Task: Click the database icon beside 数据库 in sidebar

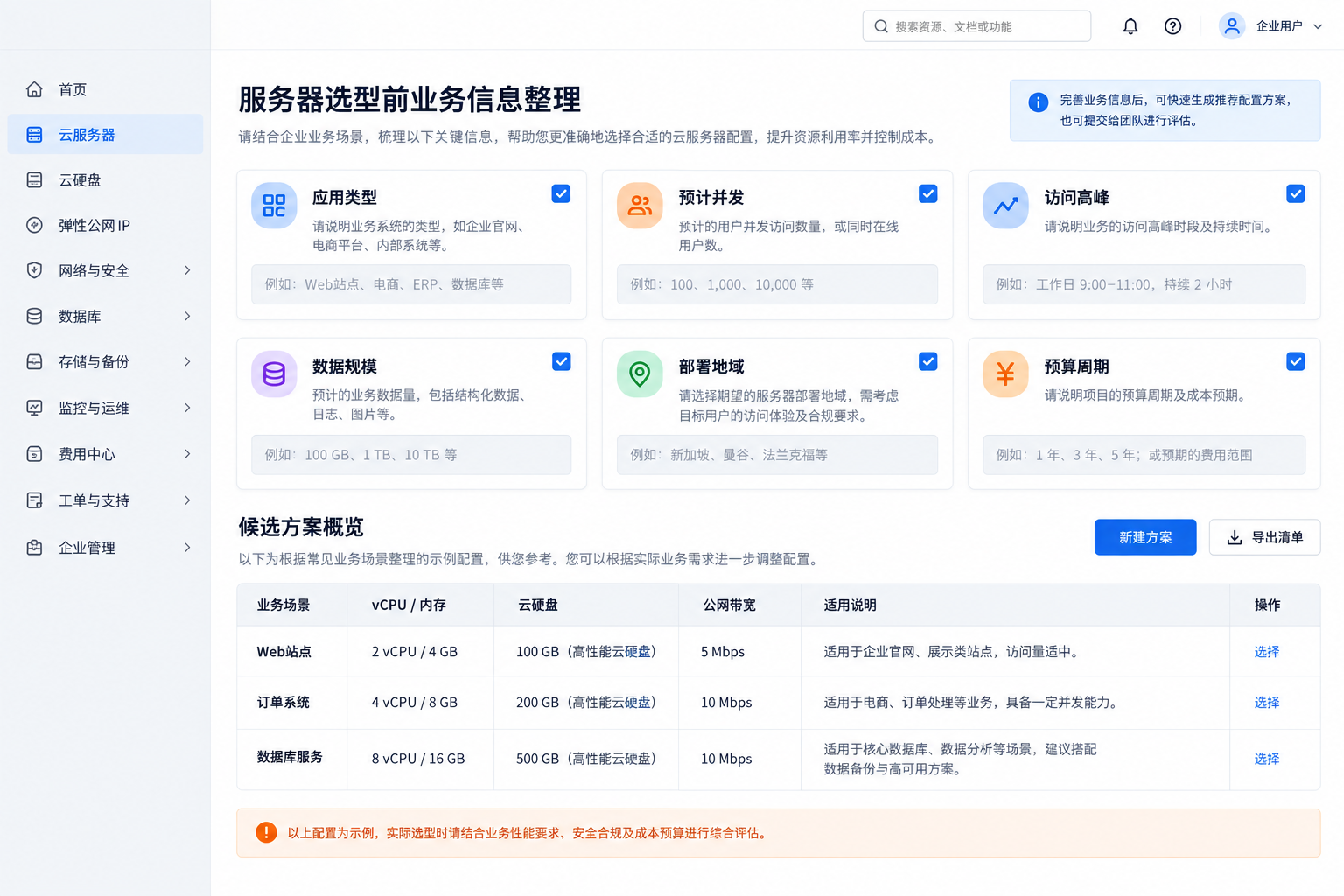Action: click(x=34, y=316)
